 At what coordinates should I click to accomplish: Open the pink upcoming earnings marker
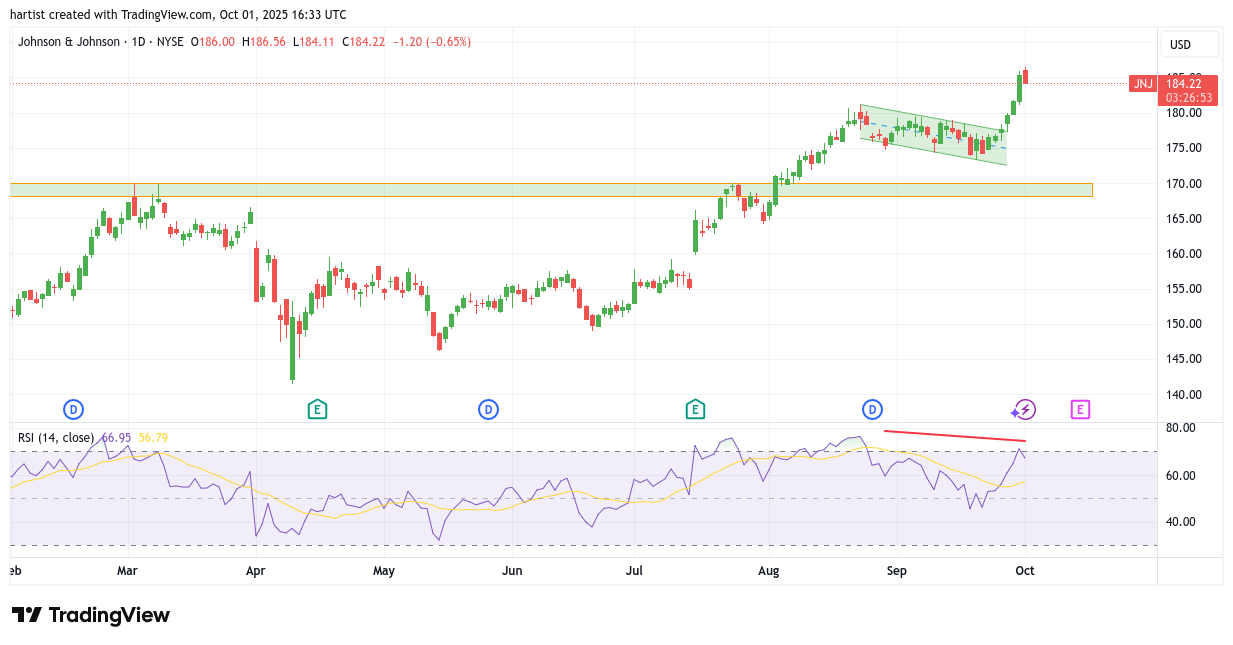(1080, 409)
